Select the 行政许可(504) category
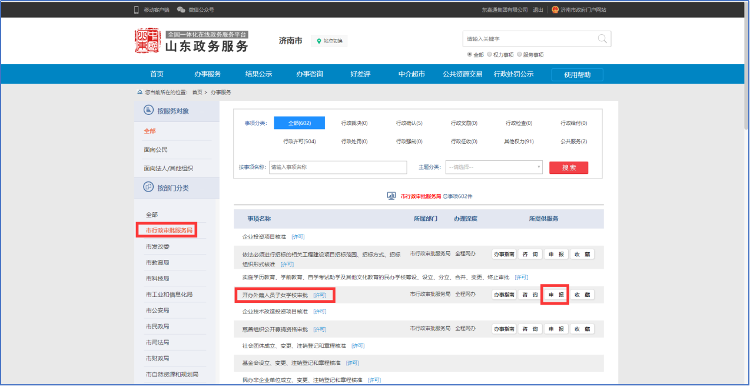This screenshot has width=750, height=386. [299, 142]
